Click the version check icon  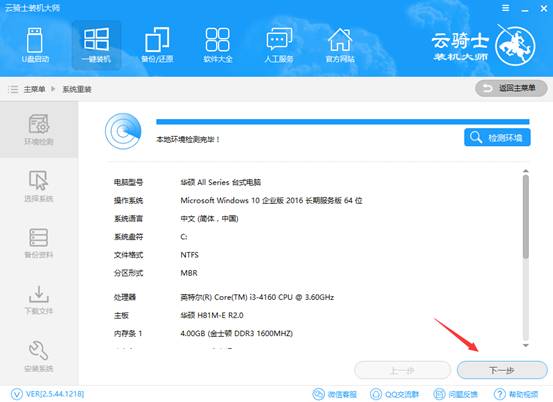tap(17, 394)
